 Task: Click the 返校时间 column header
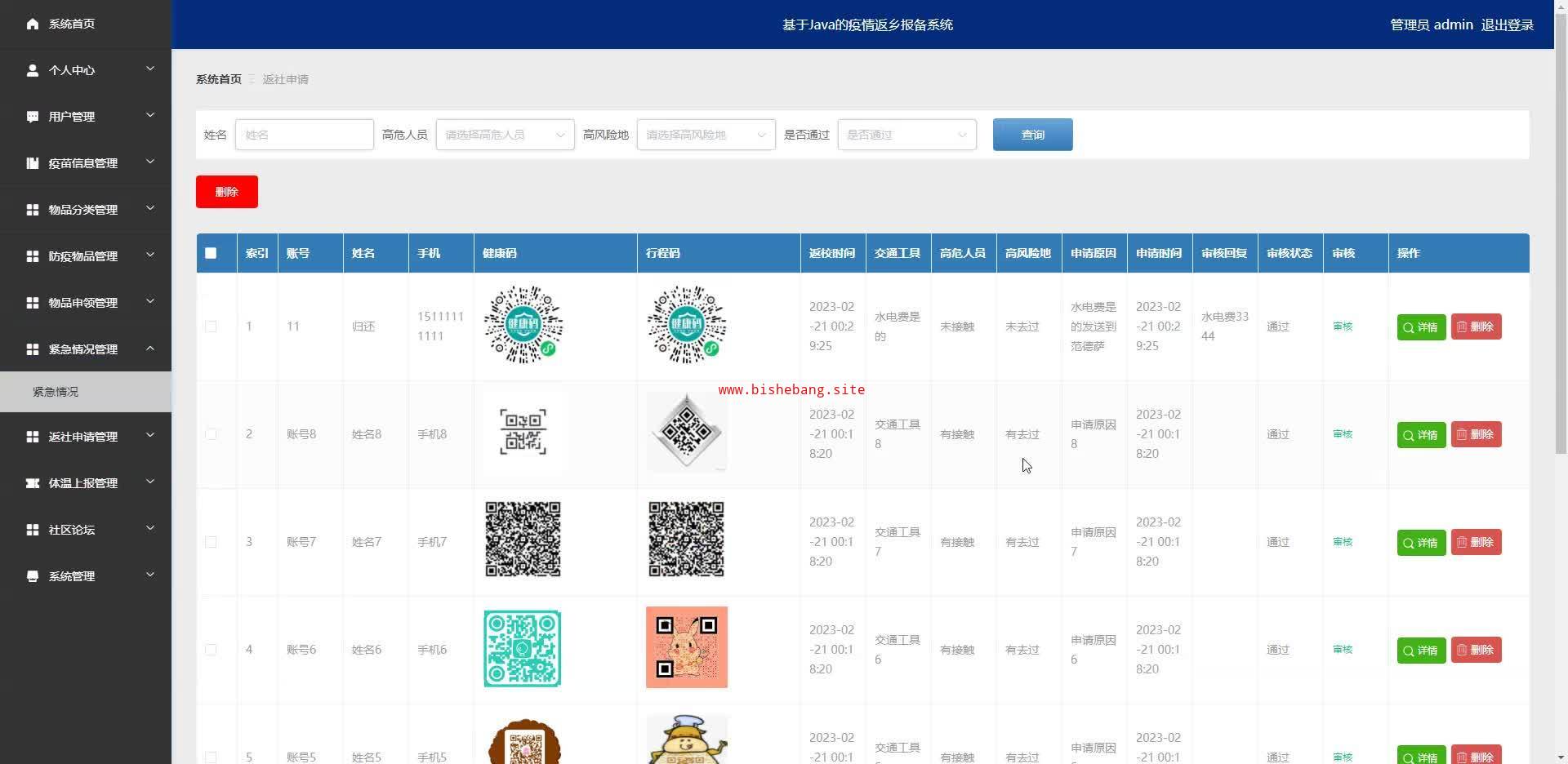(x=832, y=253)
